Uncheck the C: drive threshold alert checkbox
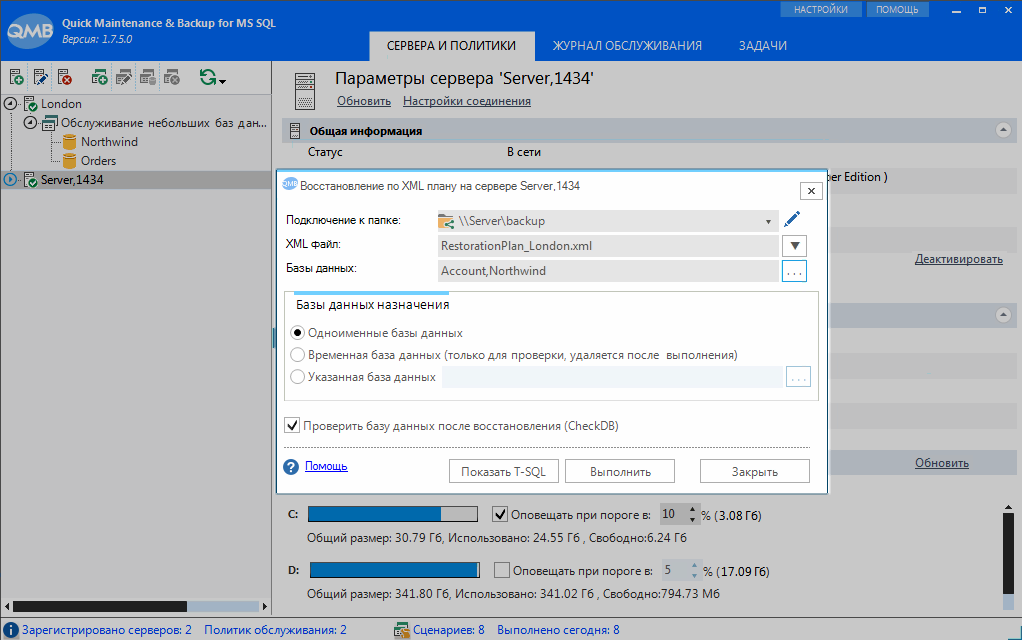The width and height of the screenshot is (1022, 640). tap(500, 514)
